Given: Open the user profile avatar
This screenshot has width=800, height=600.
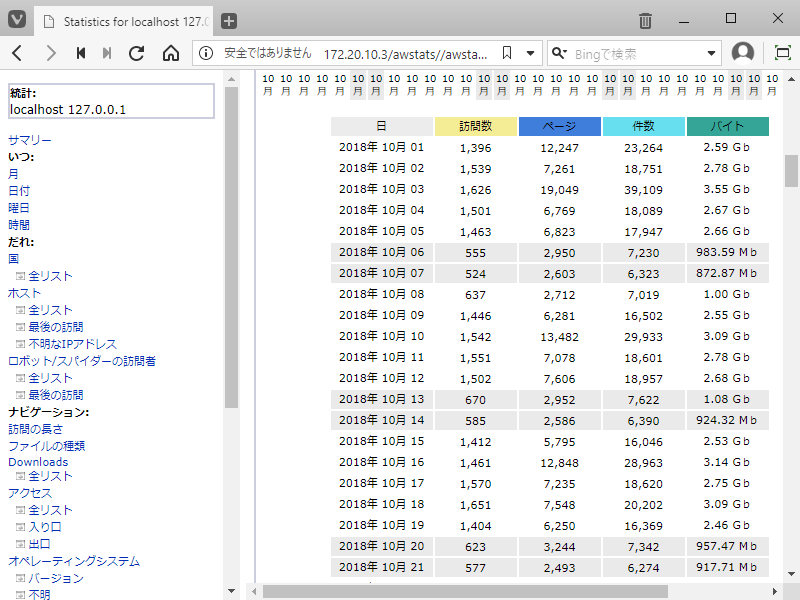Looking at the screenshot, I should tap(743, 53).
